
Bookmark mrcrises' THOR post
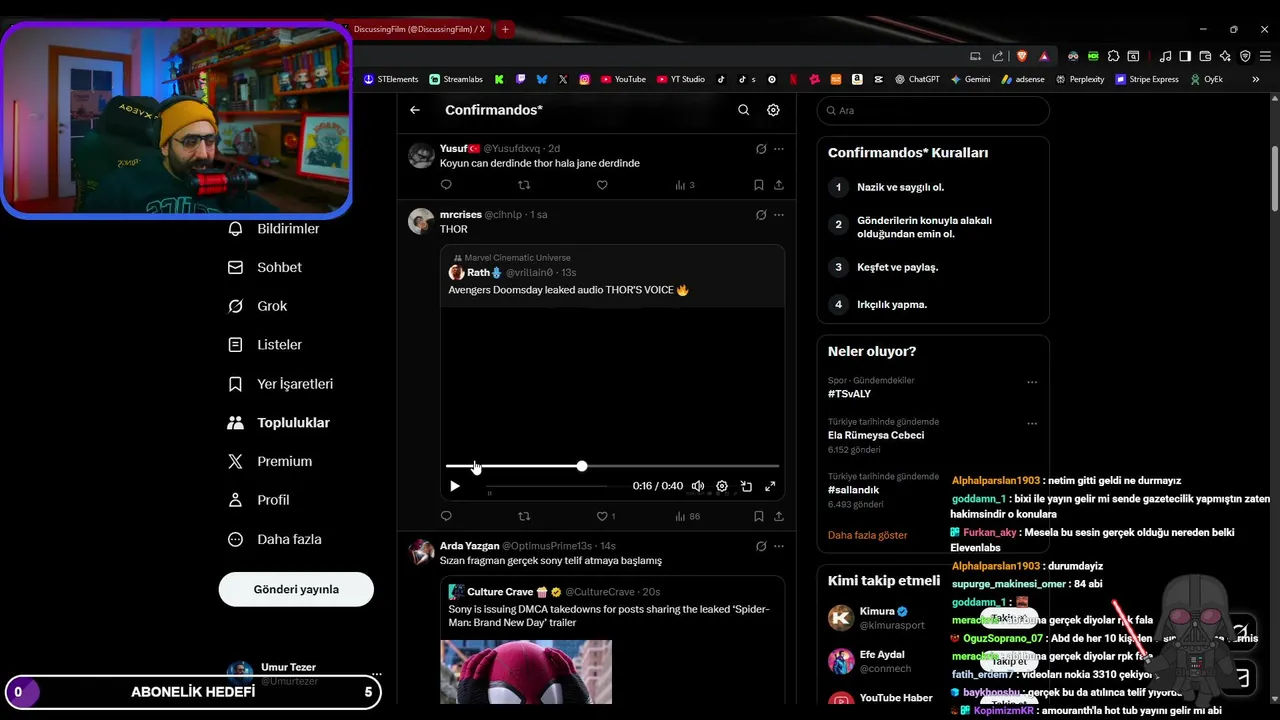pyautogui.click(x=758, y=516)
